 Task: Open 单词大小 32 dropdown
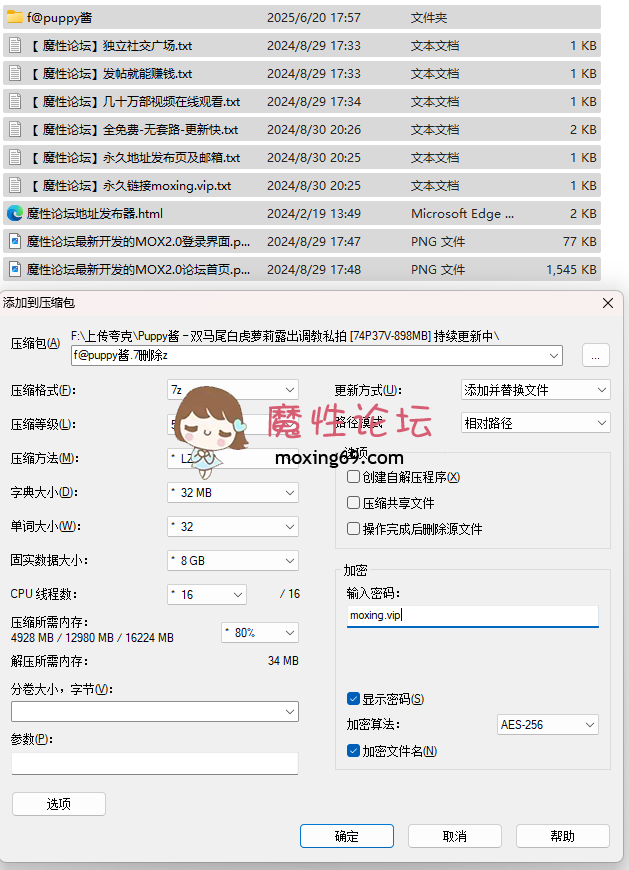tap(233, 527)
